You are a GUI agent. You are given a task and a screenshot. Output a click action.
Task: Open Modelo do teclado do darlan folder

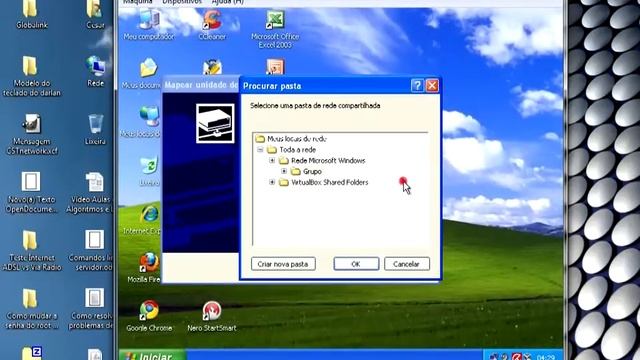click(x=32, y=77)
